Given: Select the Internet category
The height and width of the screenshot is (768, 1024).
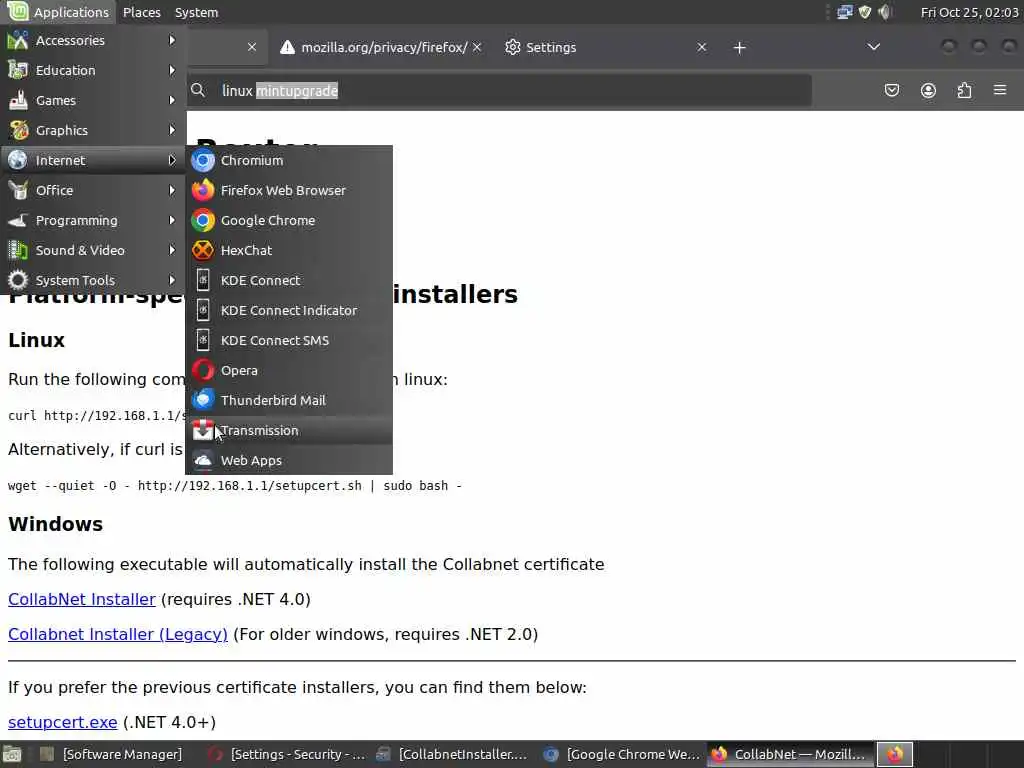Looking at the screenshot, I should [x=93, y=160].
